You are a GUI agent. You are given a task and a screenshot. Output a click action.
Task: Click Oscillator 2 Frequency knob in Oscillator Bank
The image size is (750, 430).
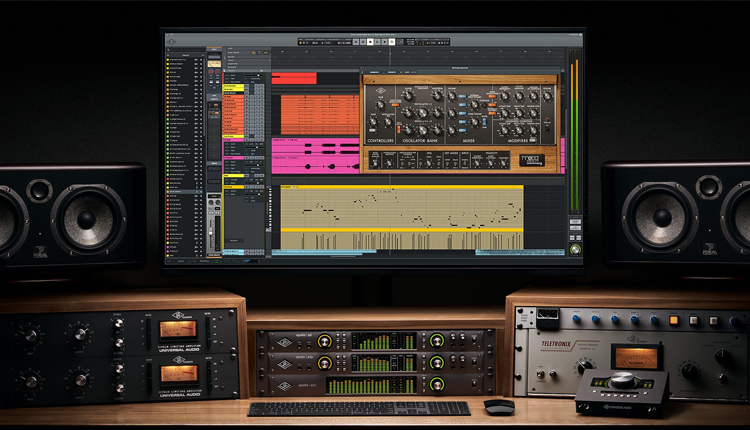click(423, 113)
